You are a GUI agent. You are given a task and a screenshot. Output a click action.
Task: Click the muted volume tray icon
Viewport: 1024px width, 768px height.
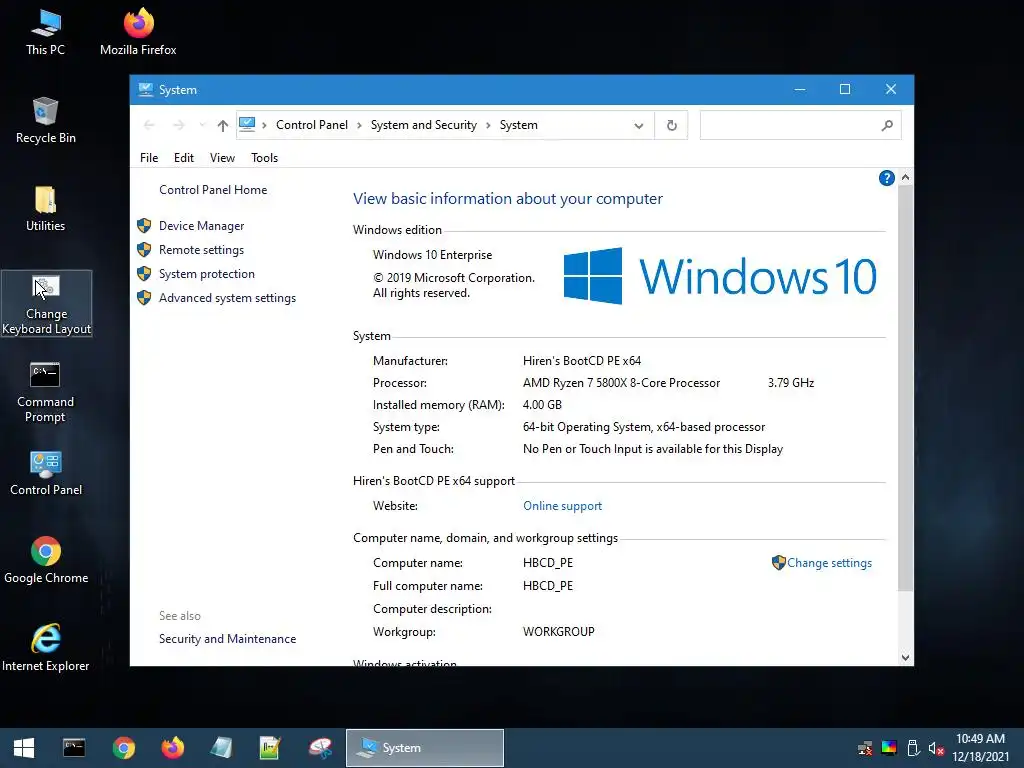[x=936, y=748]
